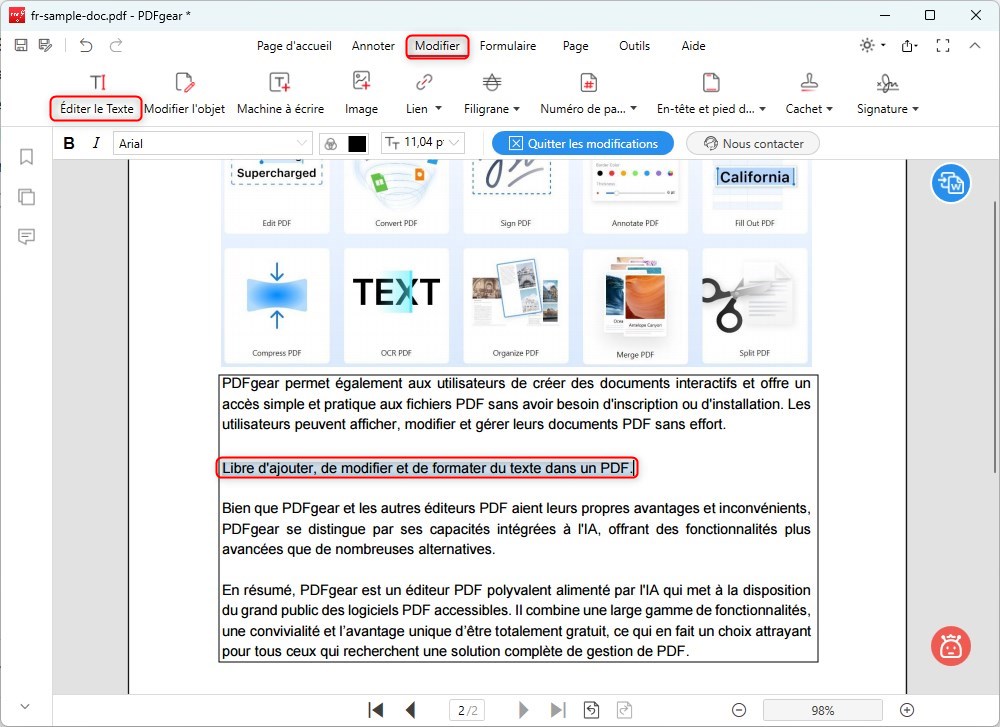Open En-tête et pied de page tool
This screenshot has width=1000, height=727.
pos(711,95)
